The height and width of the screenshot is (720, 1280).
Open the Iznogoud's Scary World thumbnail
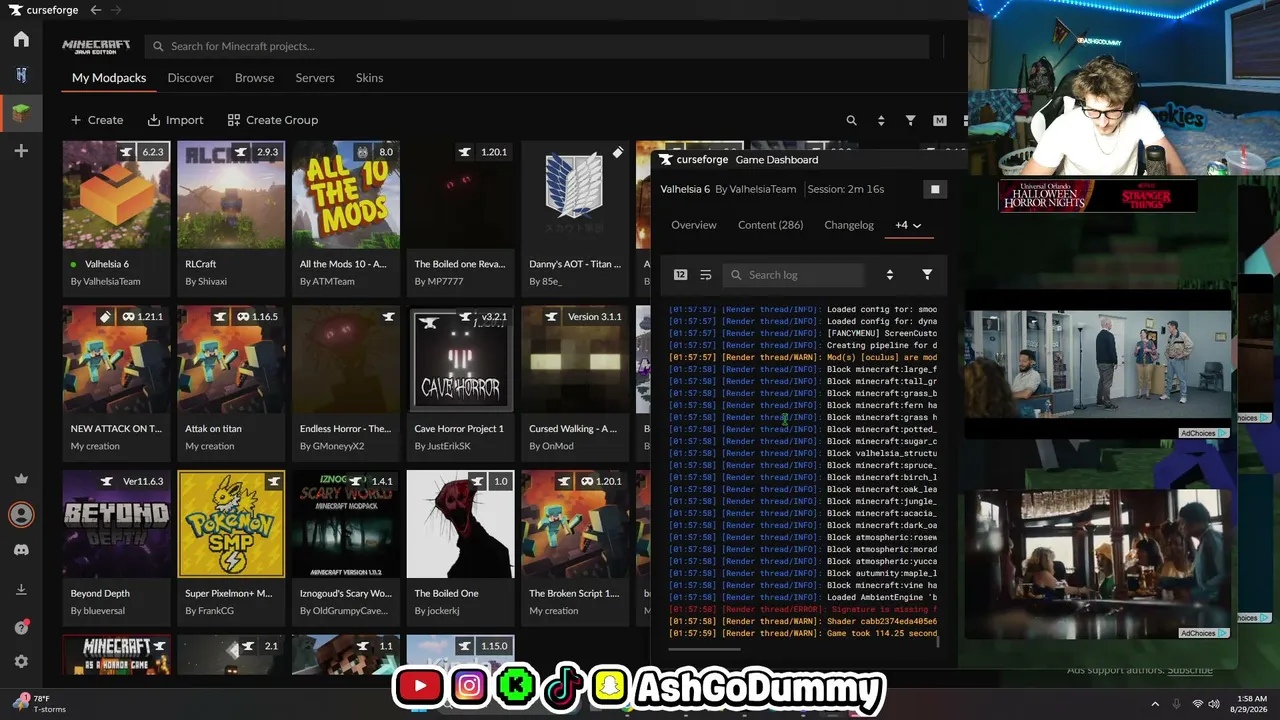(346, 524)
